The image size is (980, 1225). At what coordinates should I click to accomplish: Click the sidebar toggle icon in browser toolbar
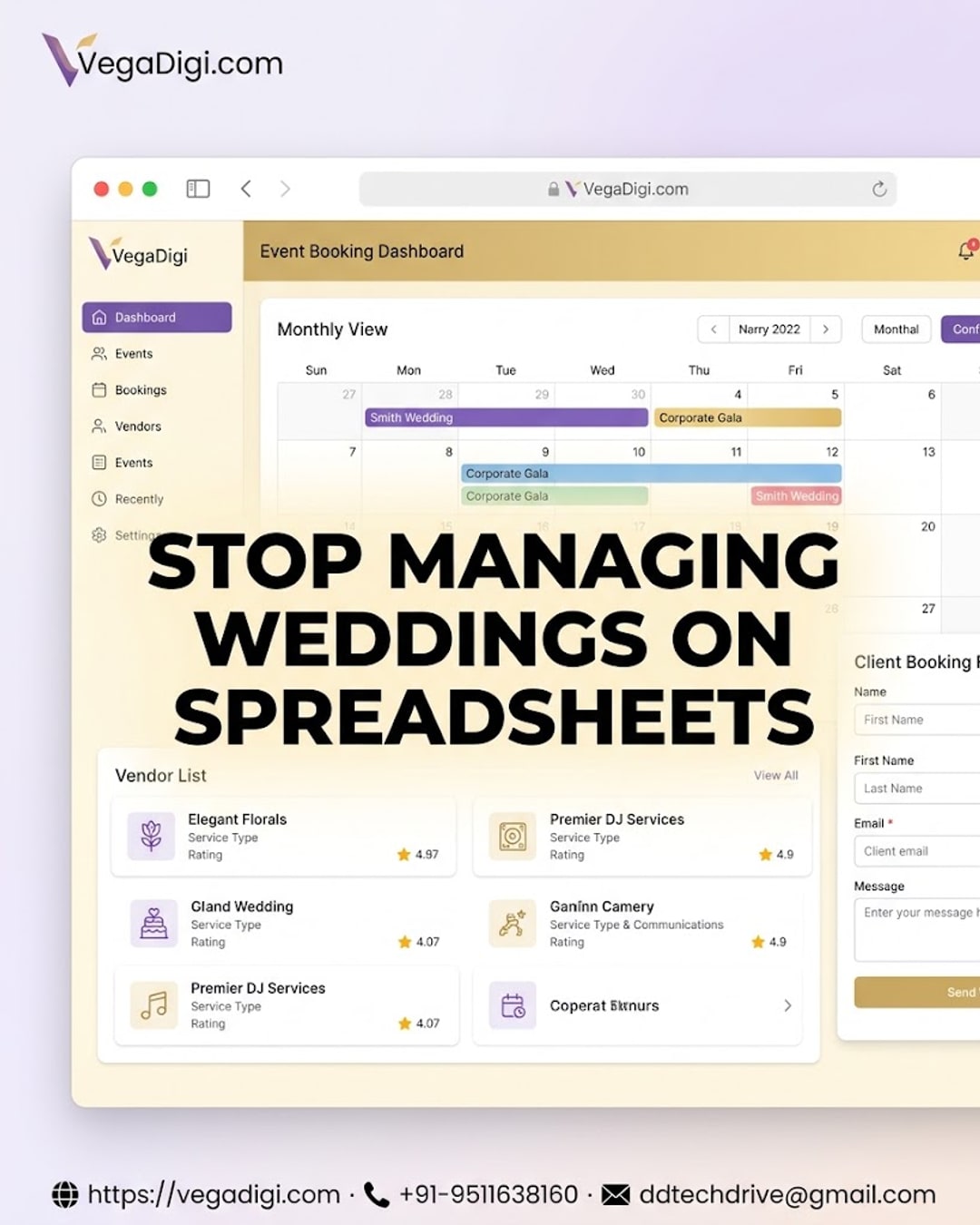point(198,189)
